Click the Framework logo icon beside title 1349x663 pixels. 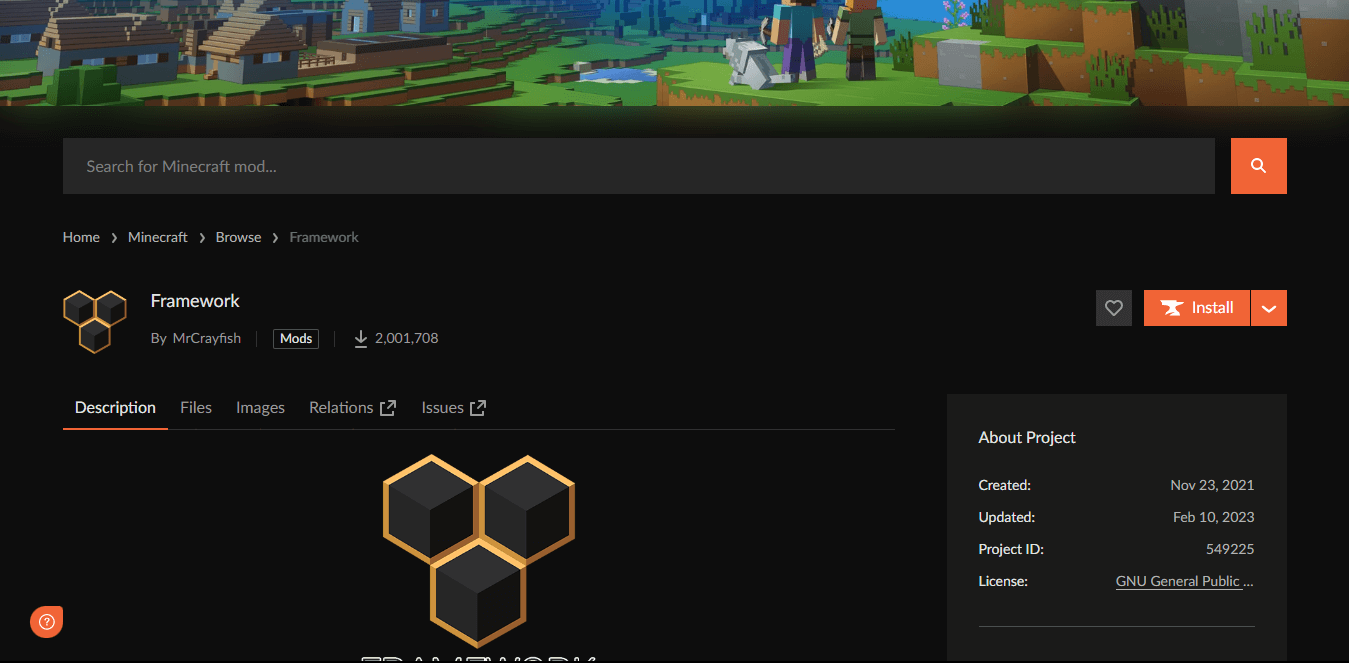(95, 321)
